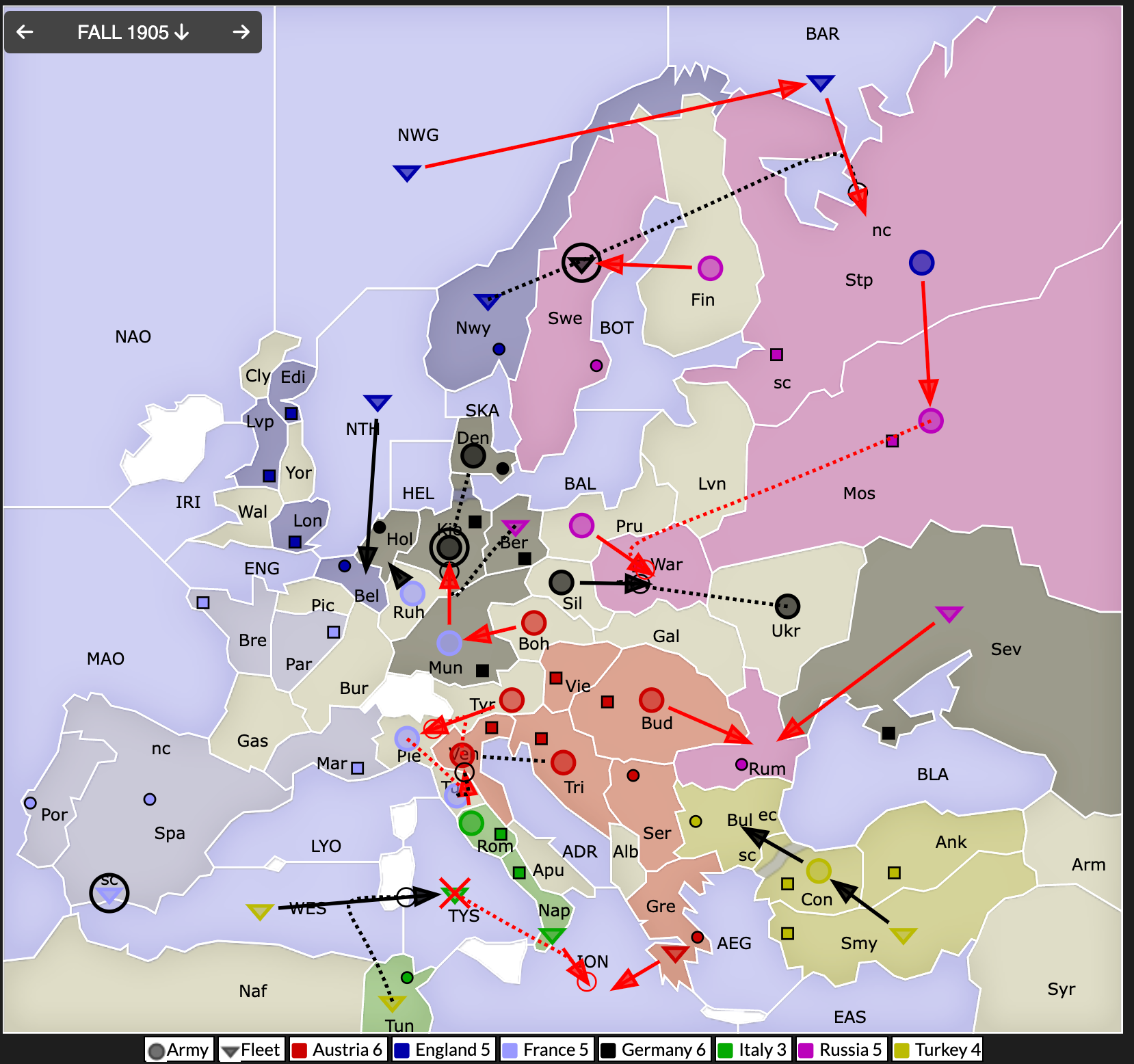The image size is (1134, 1064).
Task: Click the Moscow supply center square
Action: [x=892, y=441]
